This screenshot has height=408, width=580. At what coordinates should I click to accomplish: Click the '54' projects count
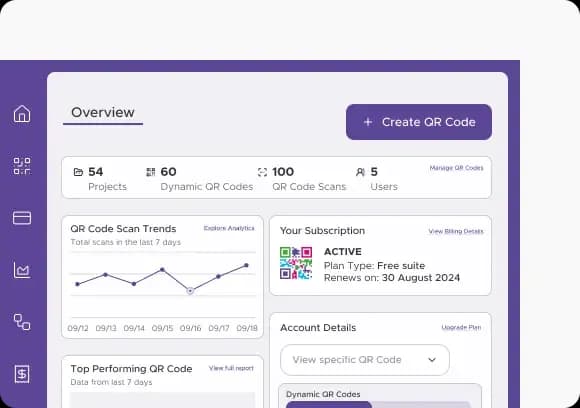[x=95, y=172]
